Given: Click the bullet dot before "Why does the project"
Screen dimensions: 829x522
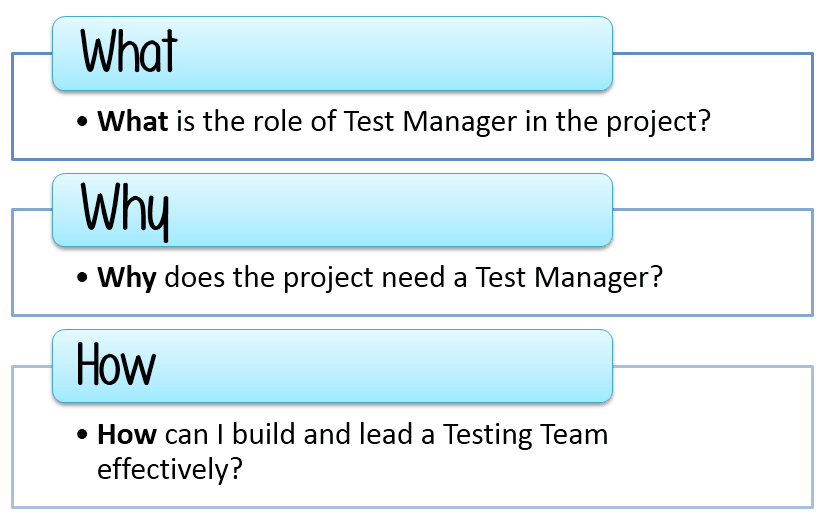Looking at the screenshot, I should tap(82, 278).
